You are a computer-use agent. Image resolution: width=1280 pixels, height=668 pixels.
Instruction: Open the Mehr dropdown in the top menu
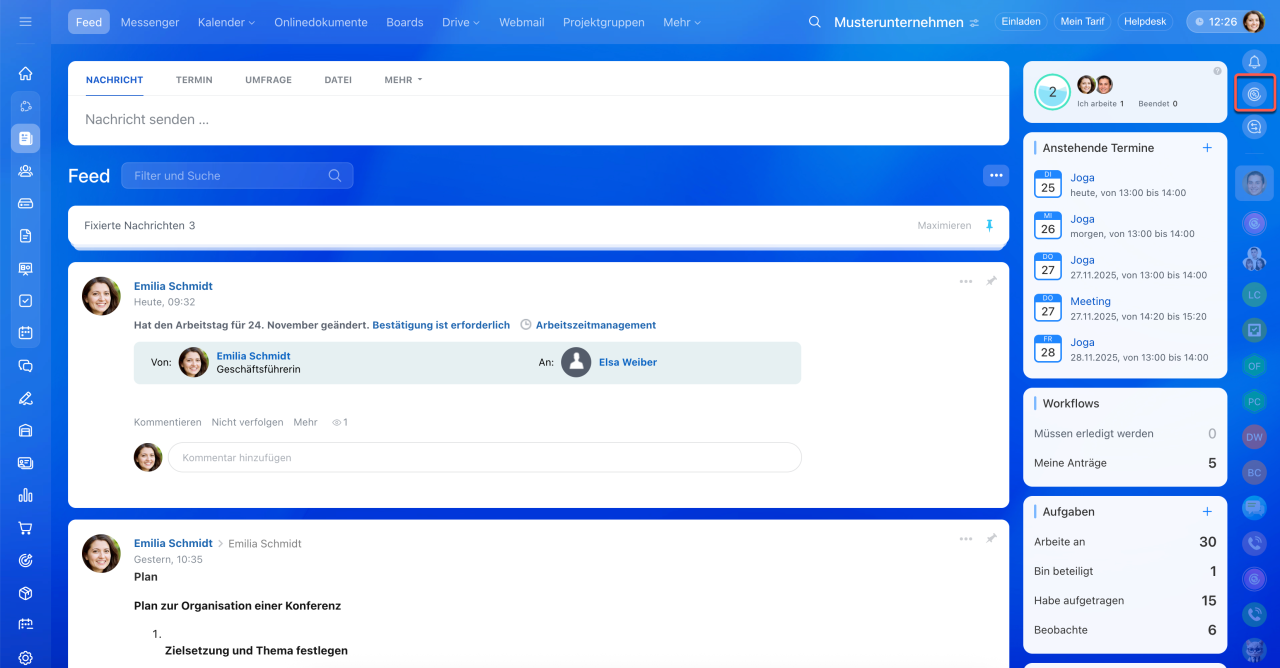681,22
